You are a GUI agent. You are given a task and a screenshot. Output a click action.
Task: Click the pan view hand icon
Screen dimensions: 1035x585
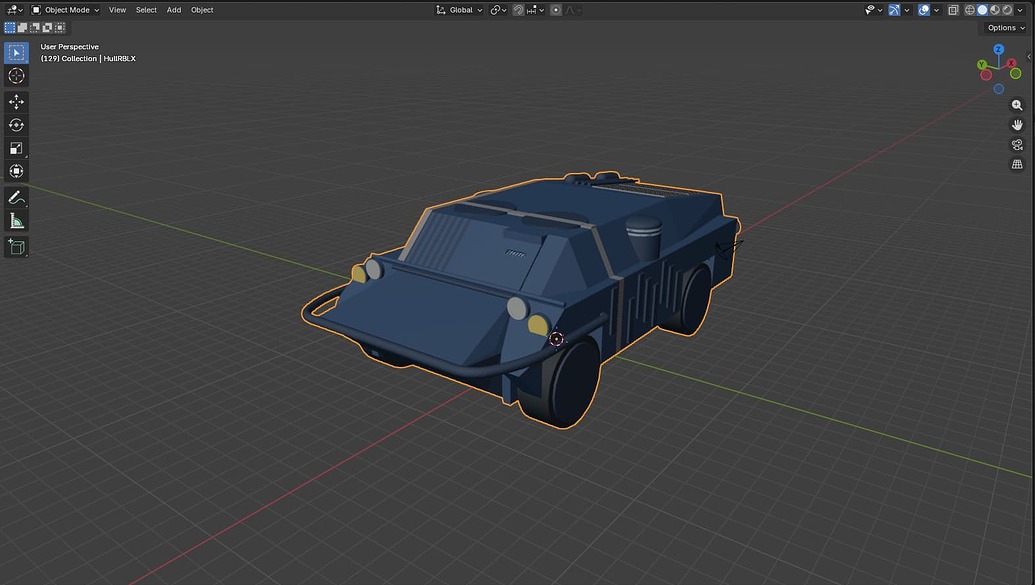(1017, 125)
